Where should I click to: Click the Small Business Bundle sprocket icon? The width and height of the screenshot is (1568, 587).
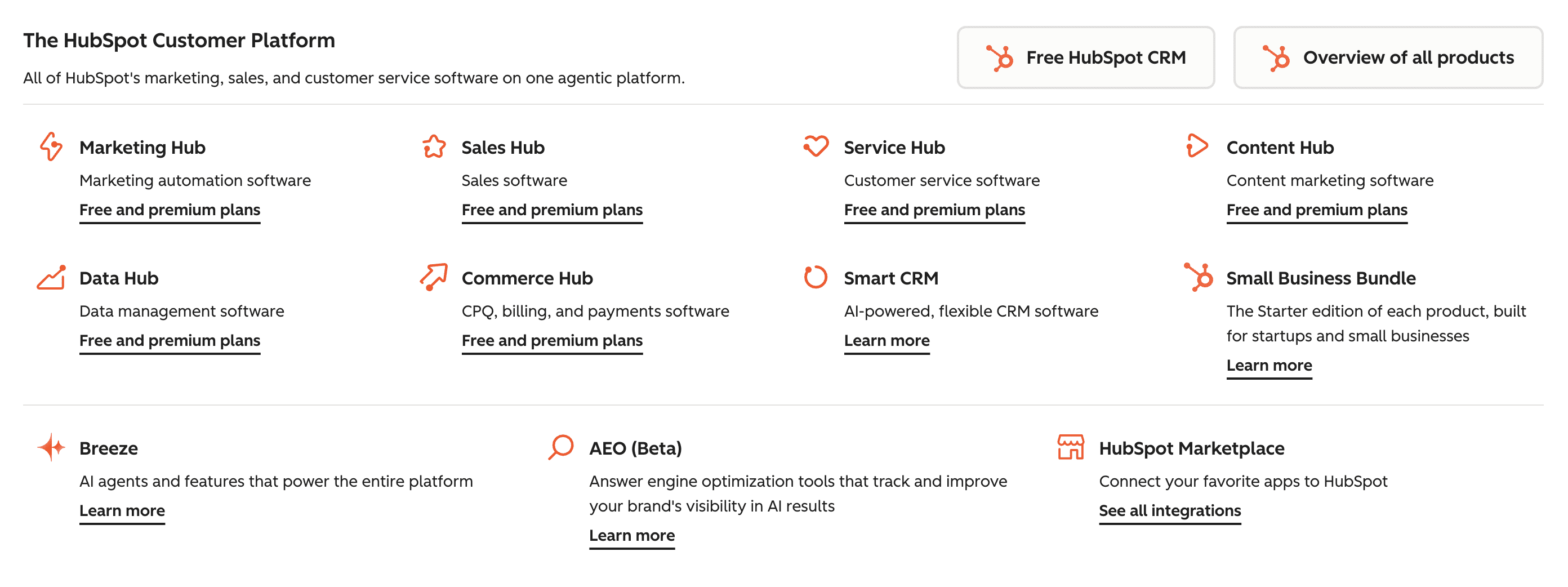tap(1199, 277)
